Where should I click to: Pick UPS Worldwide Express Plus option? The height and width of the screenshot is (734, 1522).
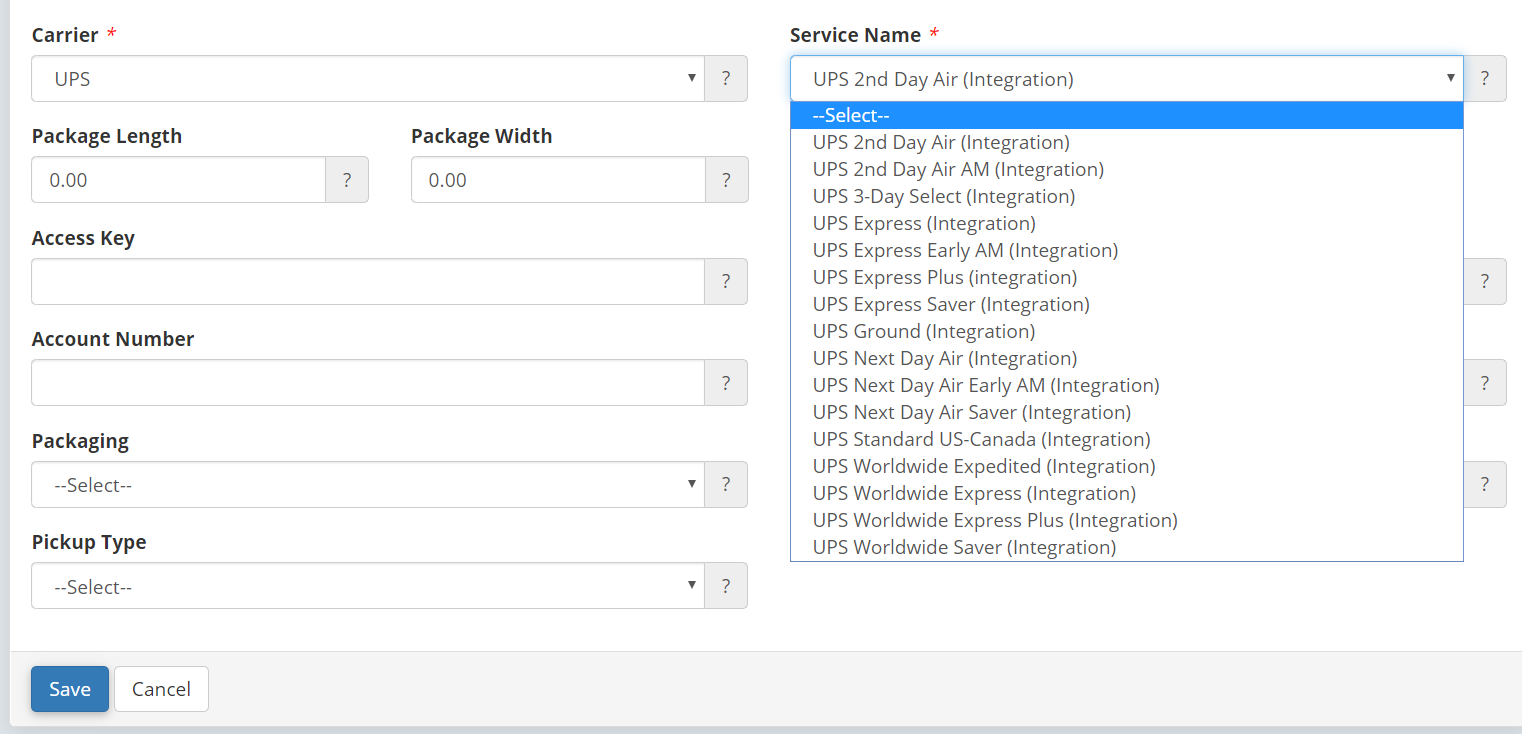[994, 520]
